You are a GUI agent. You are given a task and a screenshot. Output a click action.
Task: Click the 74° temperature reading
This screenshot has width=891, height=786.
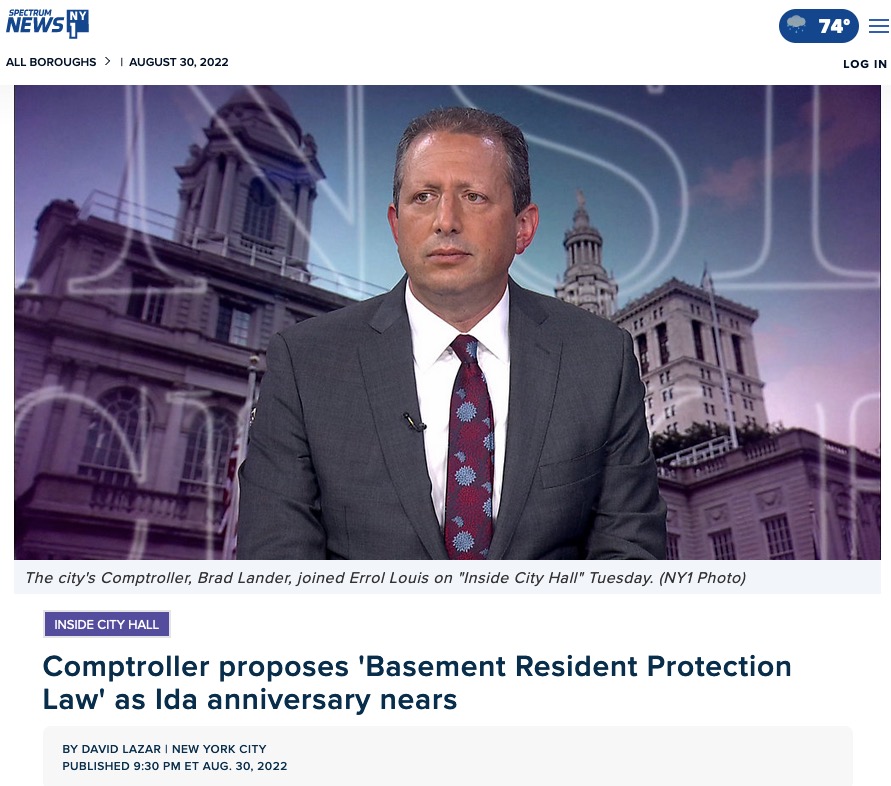[x=834, y=26]
